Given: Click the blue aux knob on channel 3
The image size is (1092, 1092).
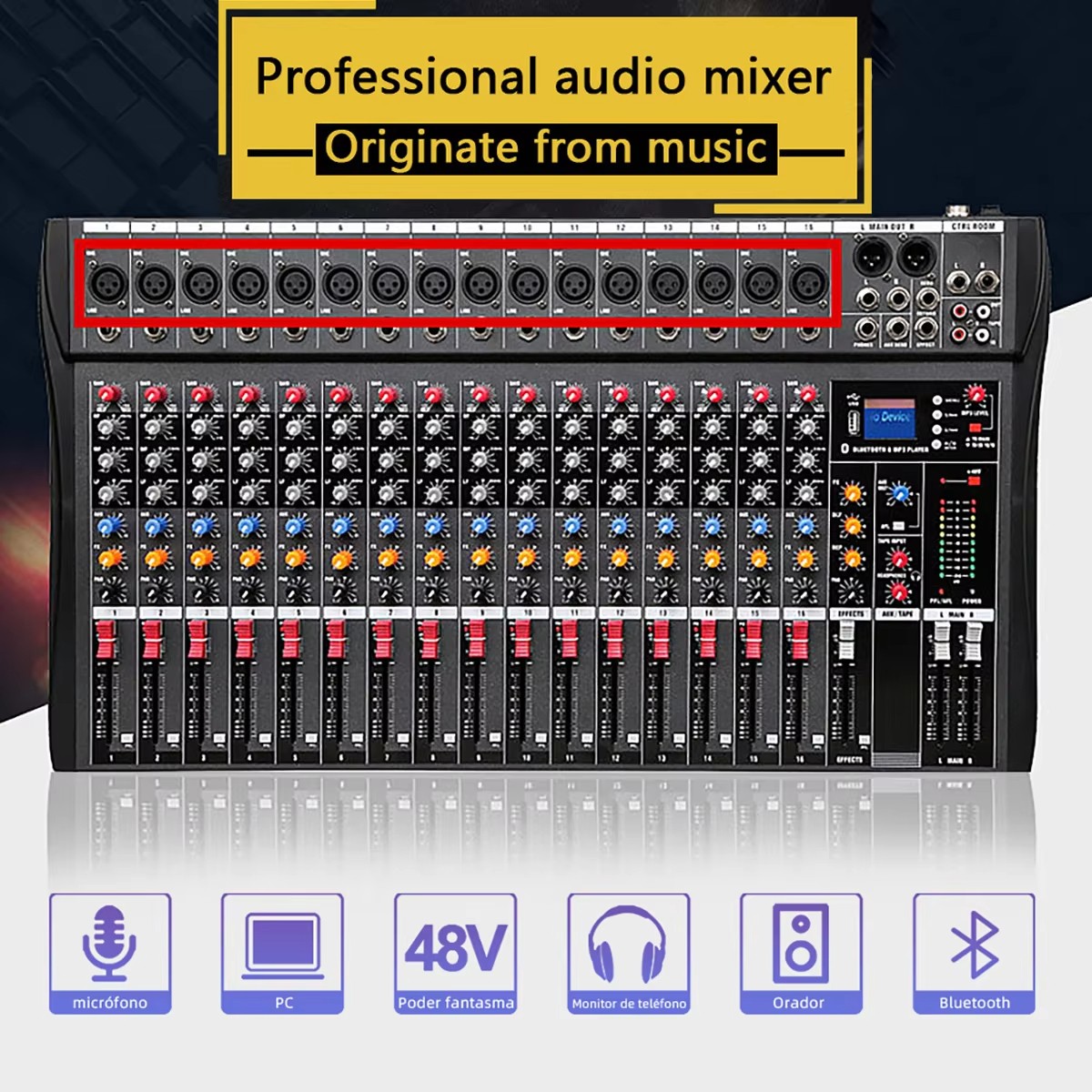Looking at the screenshot, I should click(202, 525).
